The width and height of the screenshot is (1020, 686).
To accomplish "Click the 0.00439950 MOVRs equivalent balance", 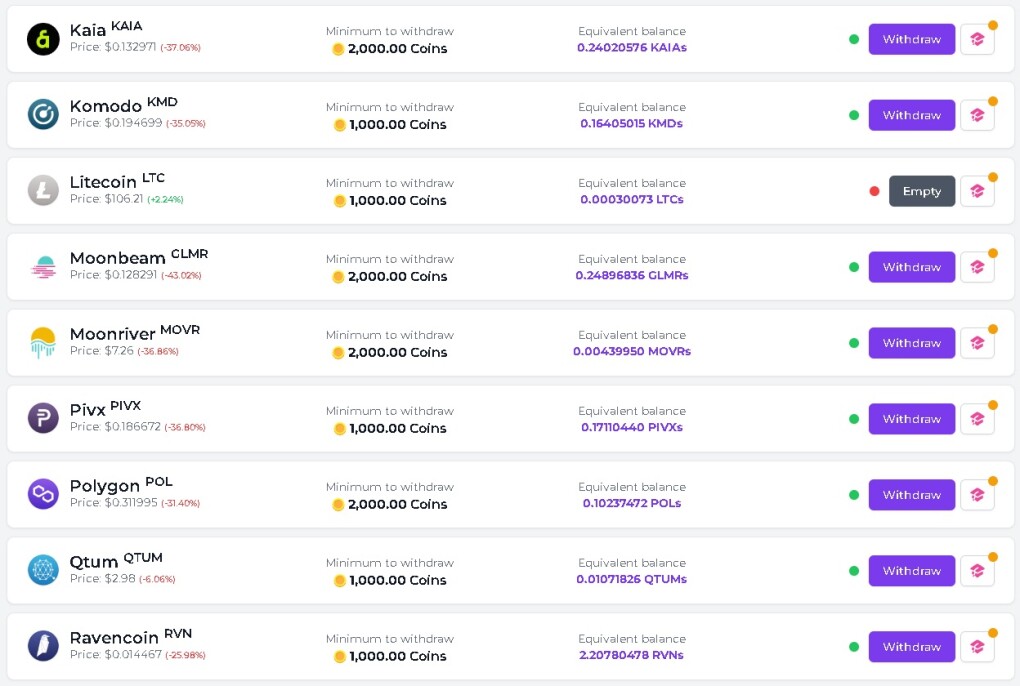I will (632, 351).
